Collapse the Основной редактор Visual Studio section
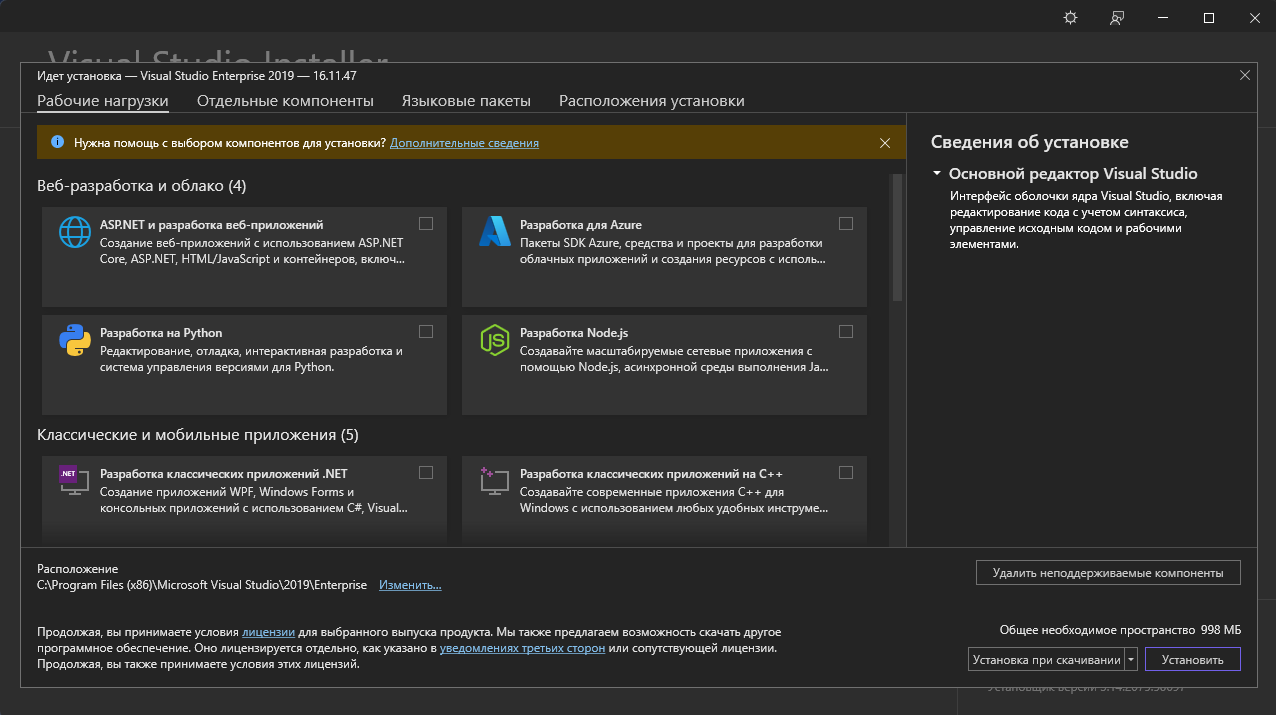The image size is (1276, 715). tap(937, 173)
